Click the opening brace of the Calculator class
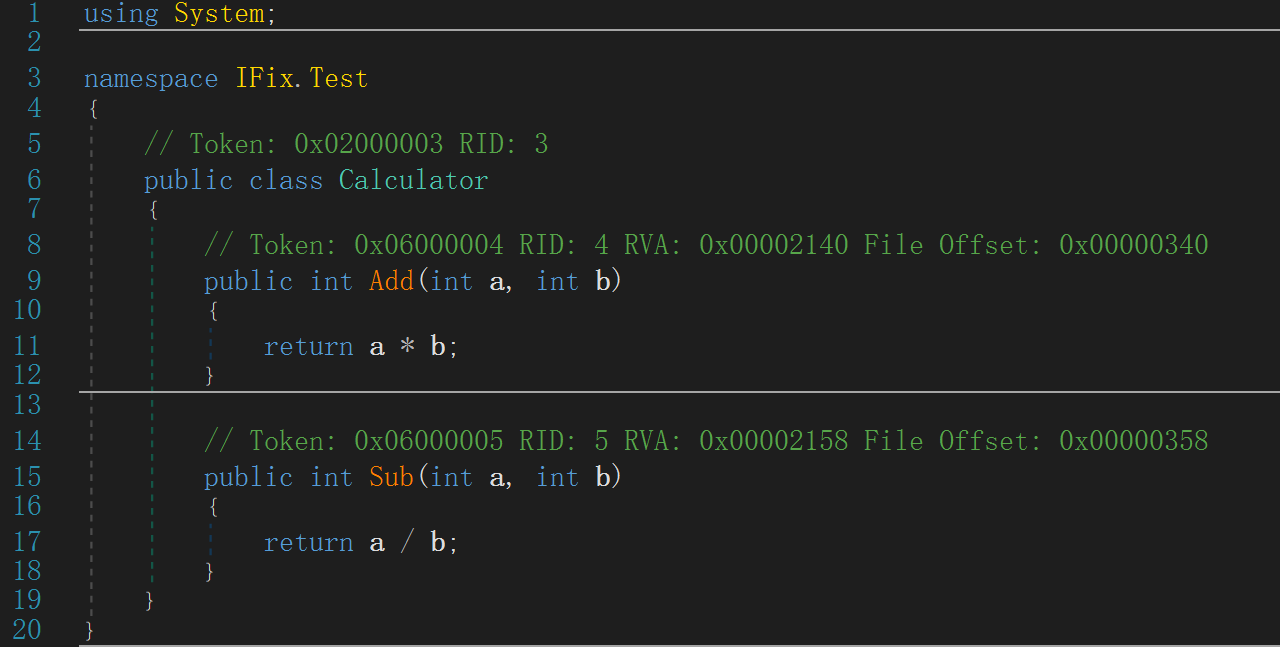 tap(151, 209)
